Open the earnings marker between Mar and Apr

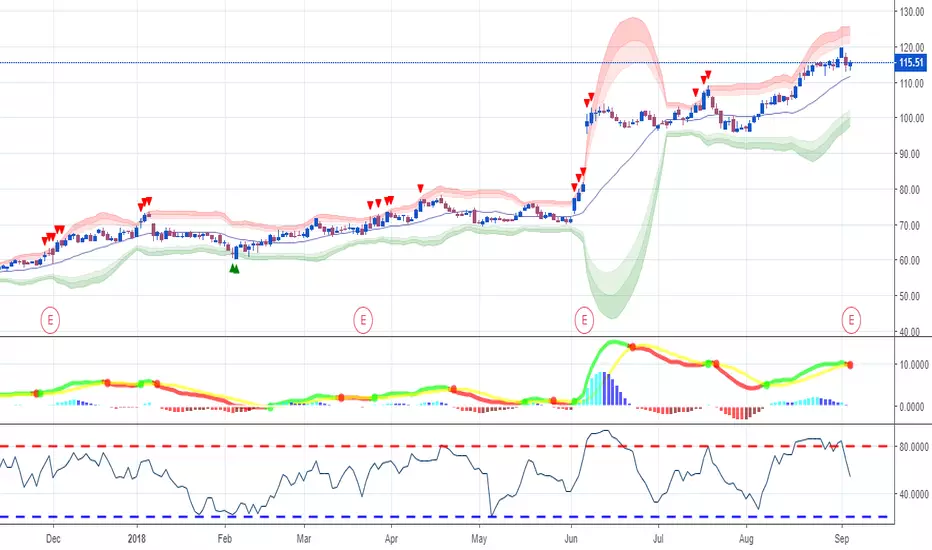coord(363,320)
